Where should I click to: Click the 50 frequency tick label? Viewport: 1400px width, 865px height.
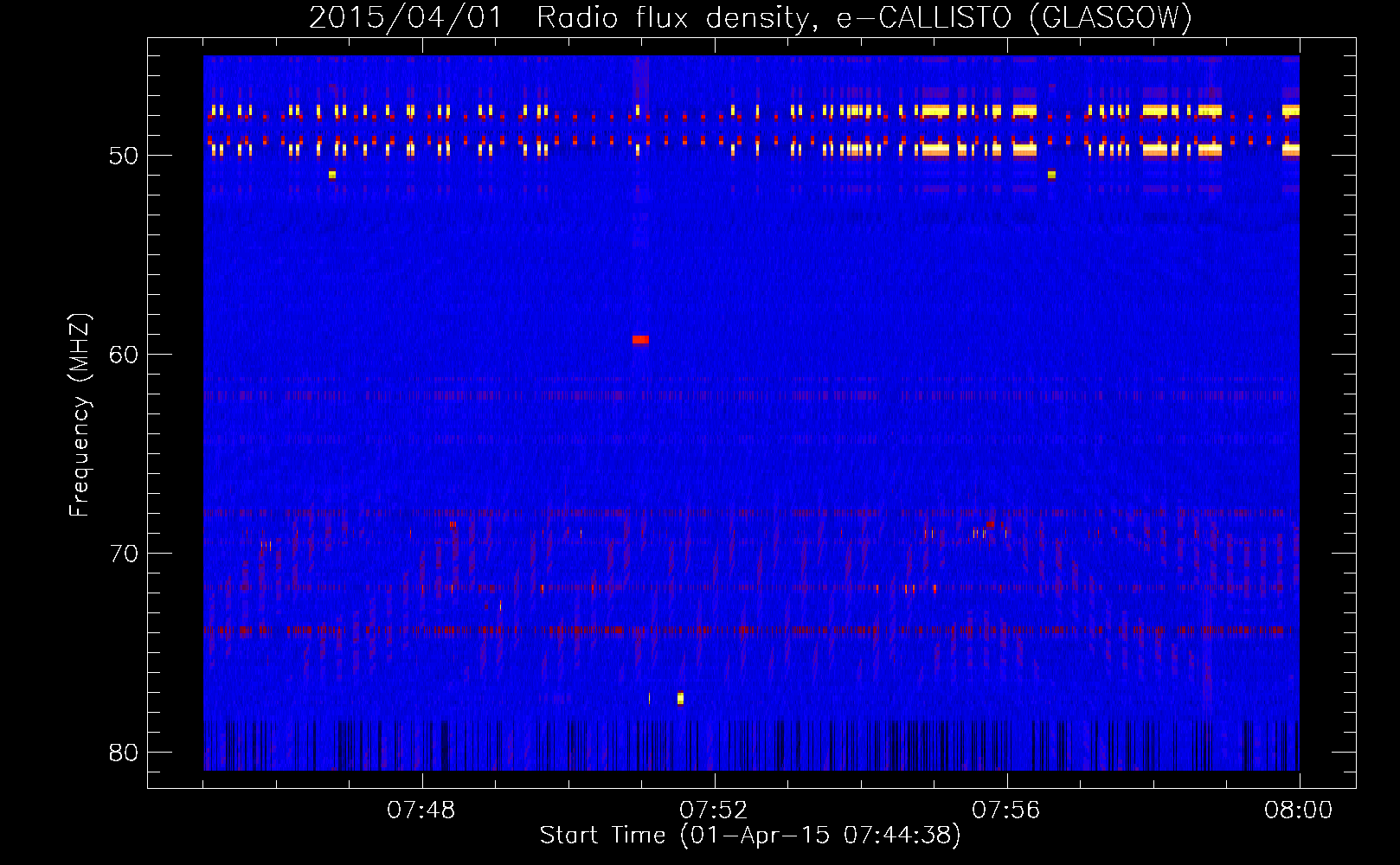(124, 156)
